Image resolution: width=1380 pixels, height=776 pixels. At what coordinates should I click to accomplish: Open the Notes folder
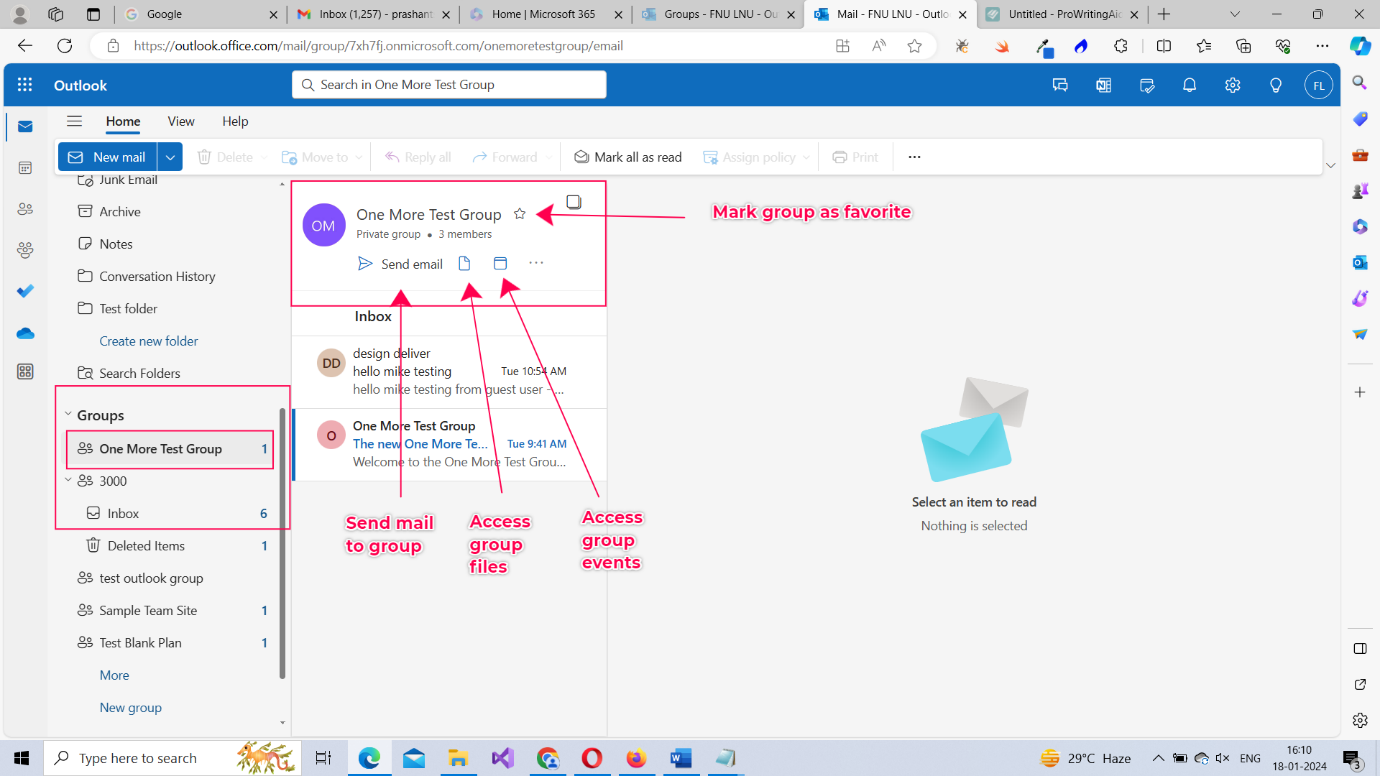point(166,244)
